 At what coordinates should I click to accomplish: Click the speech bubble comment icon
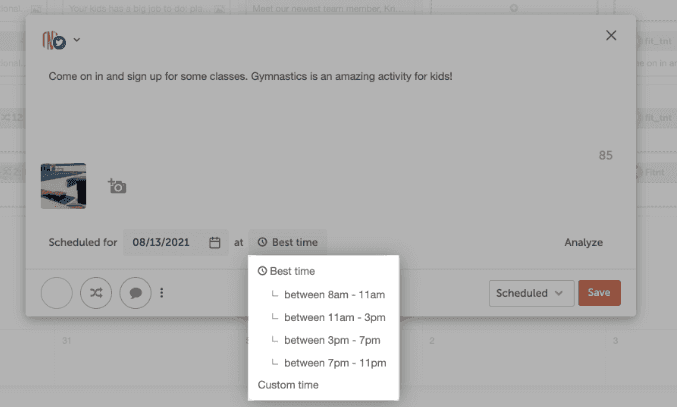(x=135, y=293)
